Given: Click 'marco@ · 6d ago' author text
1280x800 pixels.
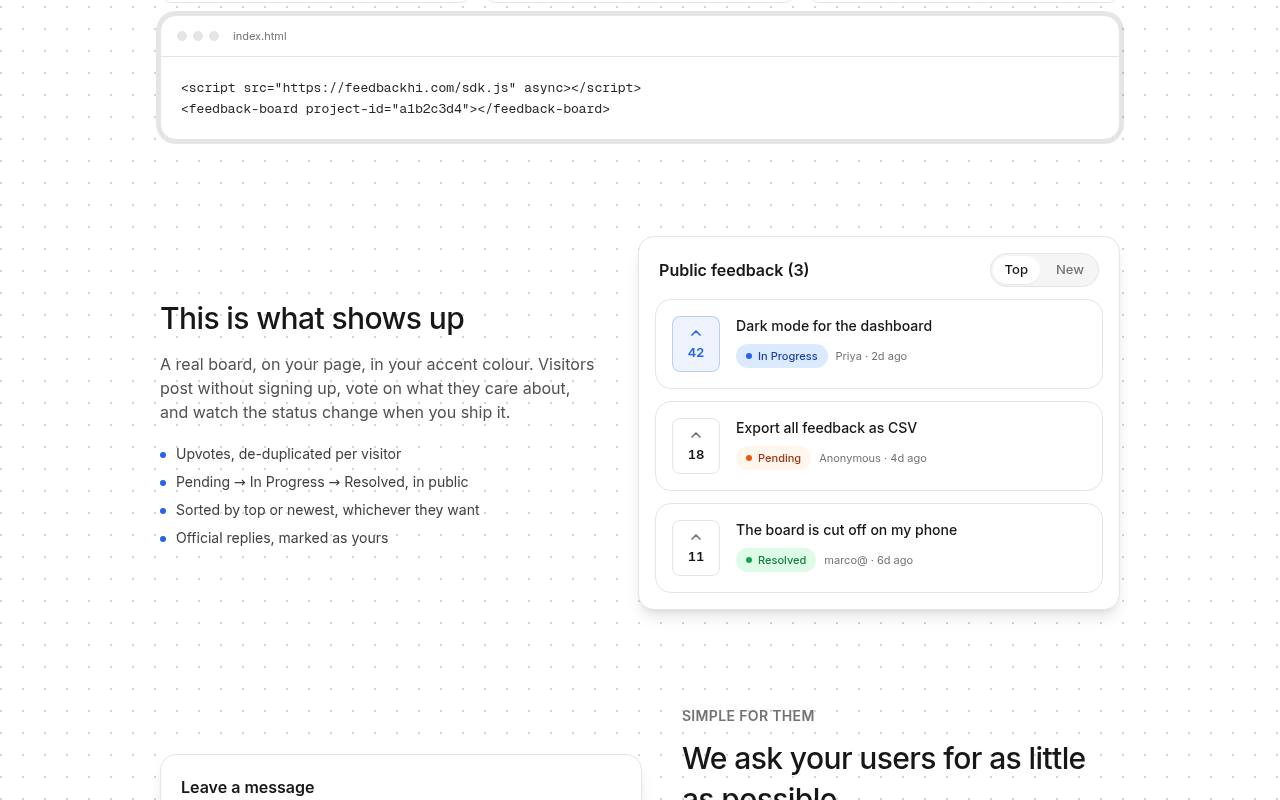Looking at the screenshot, I should click(x=868, y=560).
